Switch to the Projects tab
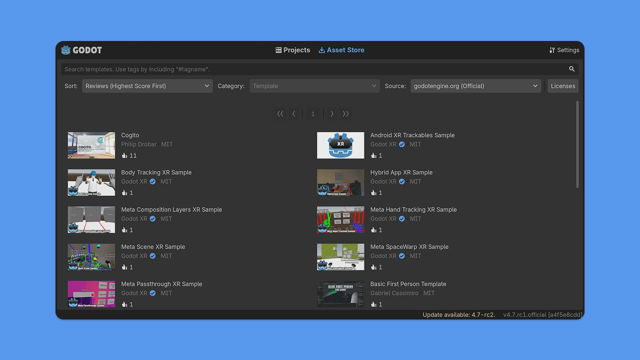 point(293,50)
